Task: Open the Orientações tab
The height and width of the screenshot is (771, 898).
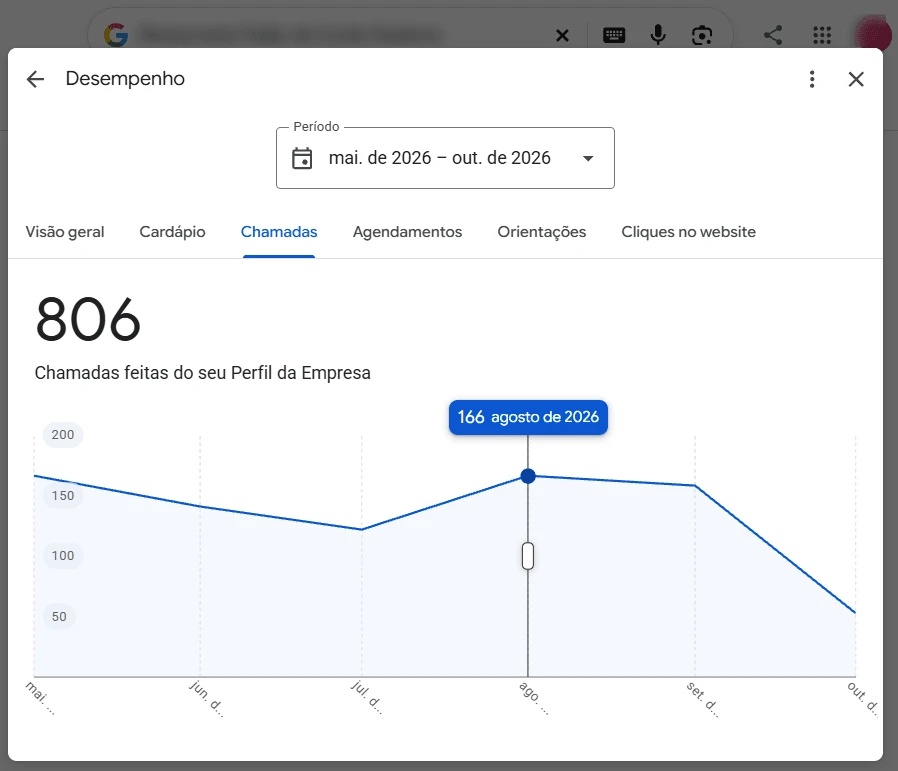Action: pyautogui.click(x=542, y=232)
